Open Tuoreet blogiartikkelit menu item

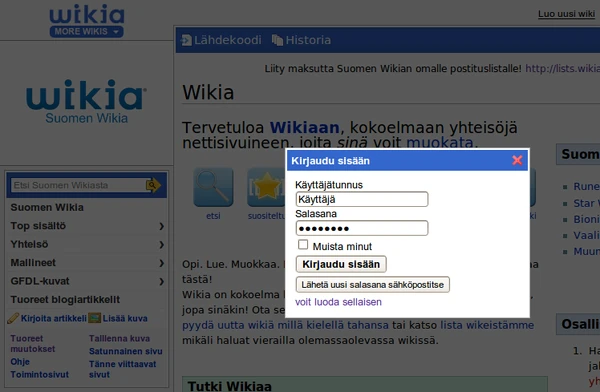coord(65,299)
